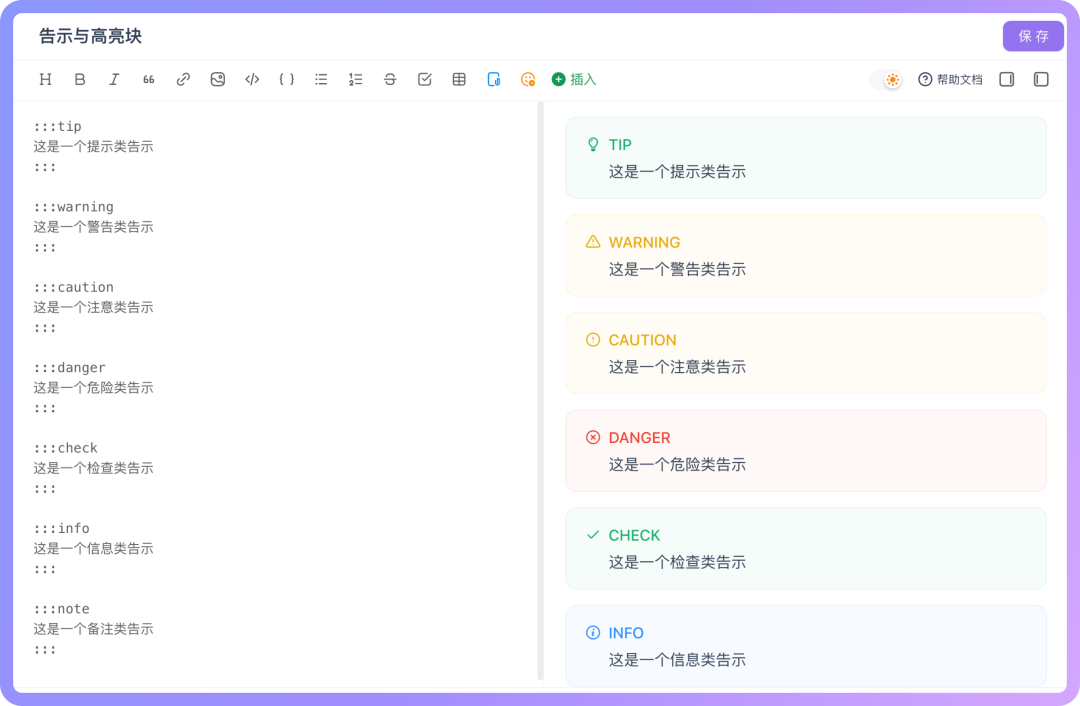Insert a hyperlink
1080x706 pixels.
coord(183,79)
